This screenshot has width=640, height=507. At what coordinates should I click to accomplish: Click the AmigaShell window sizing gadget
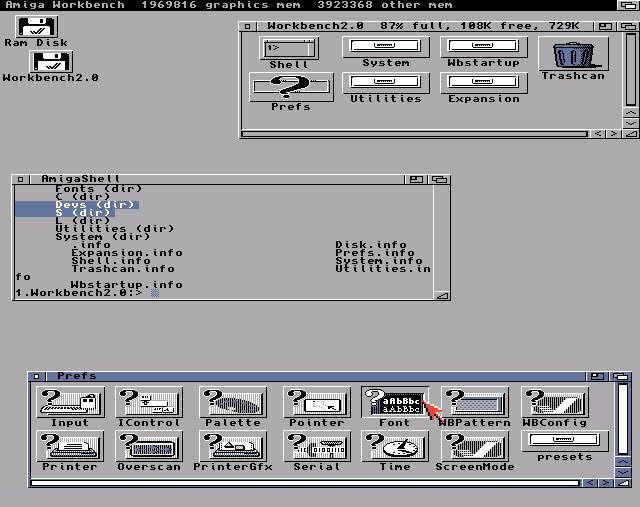442,296
